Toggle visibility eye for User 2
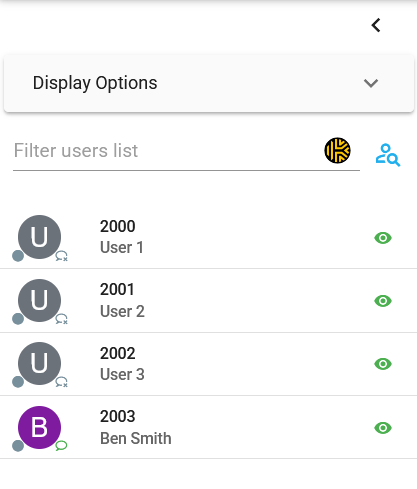This screenshot has height=489, width=417. tap(383, 301)
